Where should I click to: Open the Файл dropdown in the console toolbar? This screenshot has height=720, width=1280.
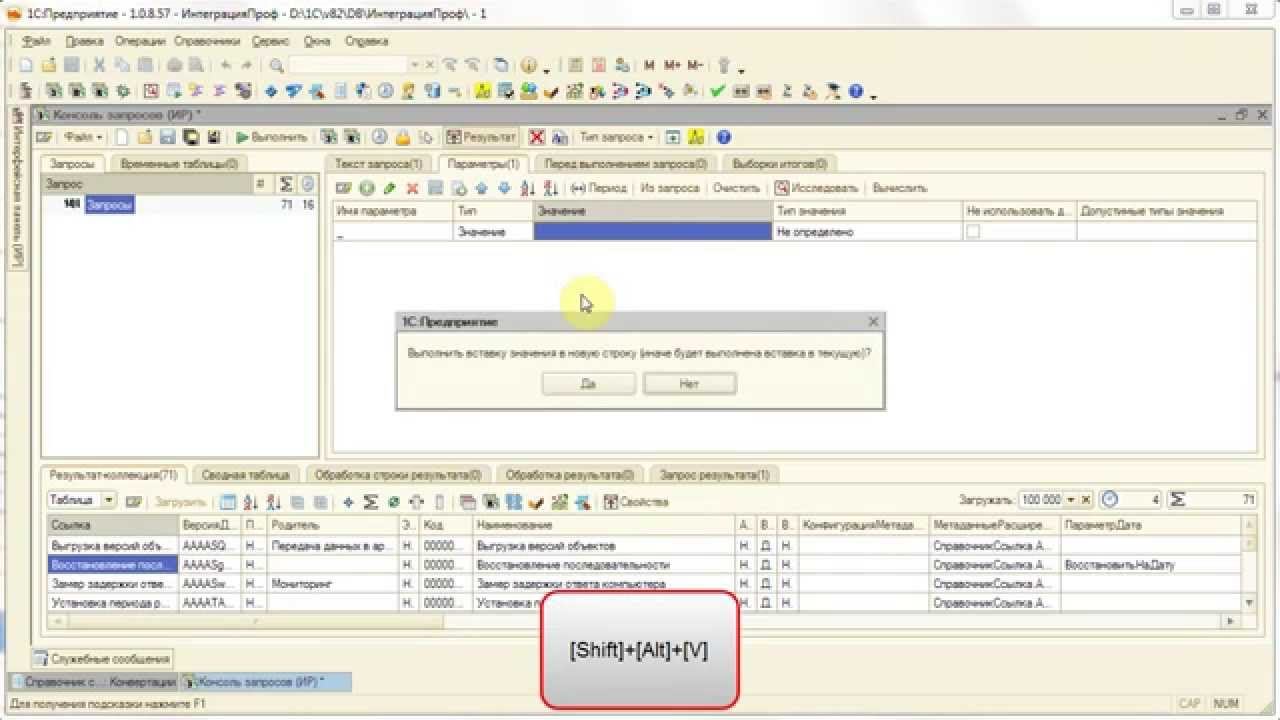click(x=80, y=138)
